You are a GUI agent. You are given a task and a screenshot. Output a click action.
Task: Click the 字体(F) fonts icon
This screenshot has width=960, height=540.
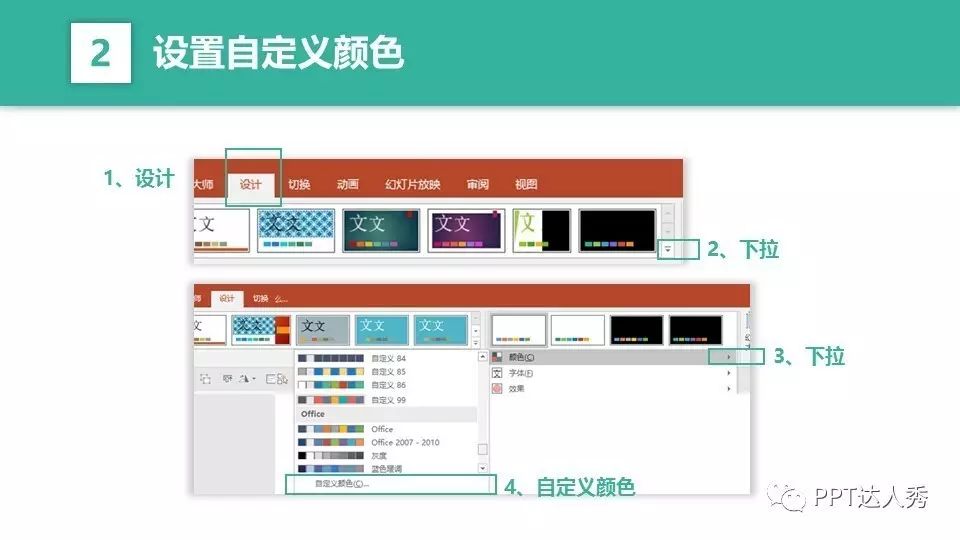[498, 373]
